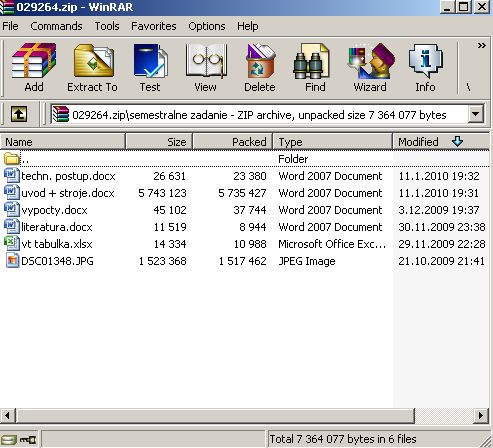Click the Microsoft Office Exc... type cell

(x=332, y=244)
